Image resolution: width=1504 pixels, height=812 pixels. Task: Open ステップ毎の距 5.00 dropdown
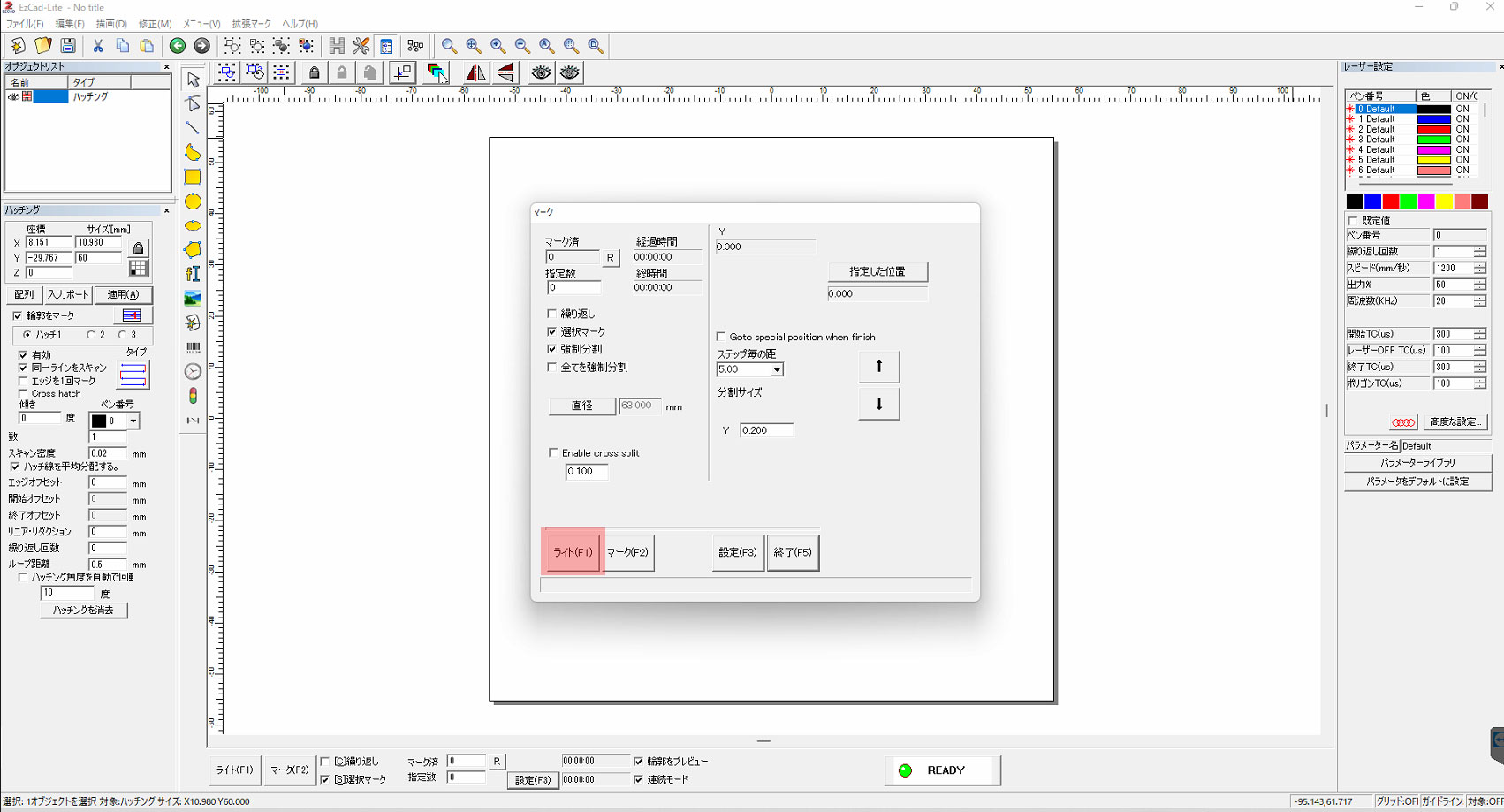point(777,370)
